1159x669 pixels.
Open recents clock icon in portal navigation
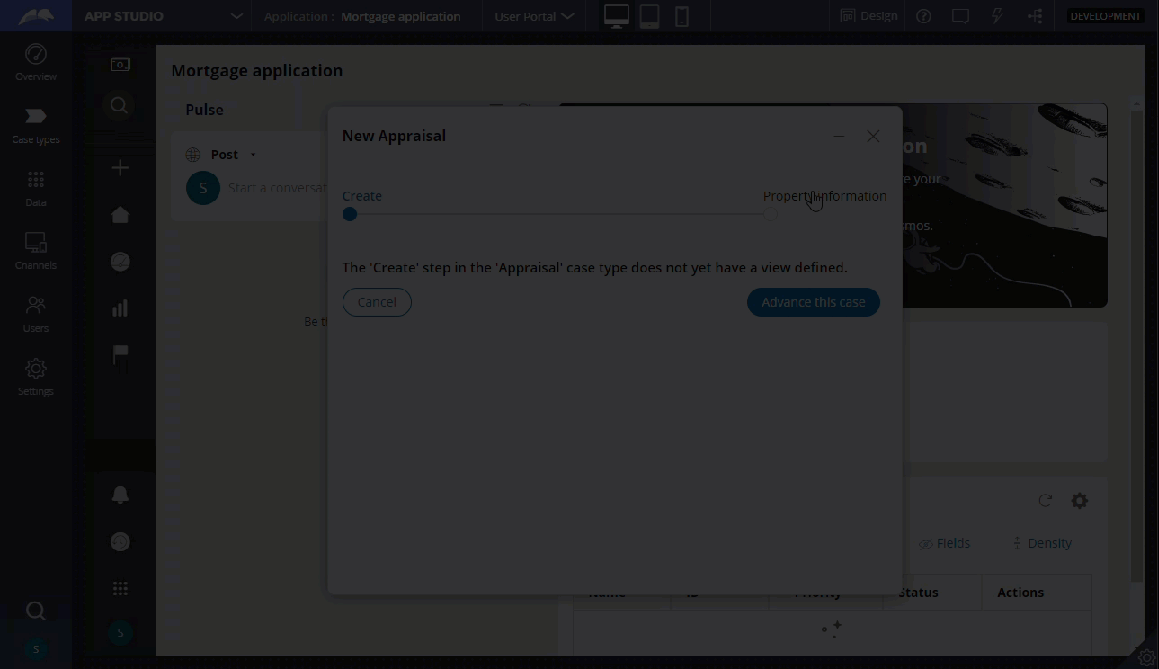pos(120,542)
